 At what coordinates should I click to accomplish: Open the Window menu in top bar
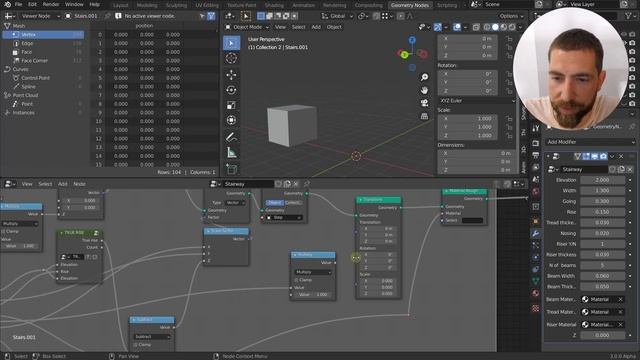click(74, 4)
